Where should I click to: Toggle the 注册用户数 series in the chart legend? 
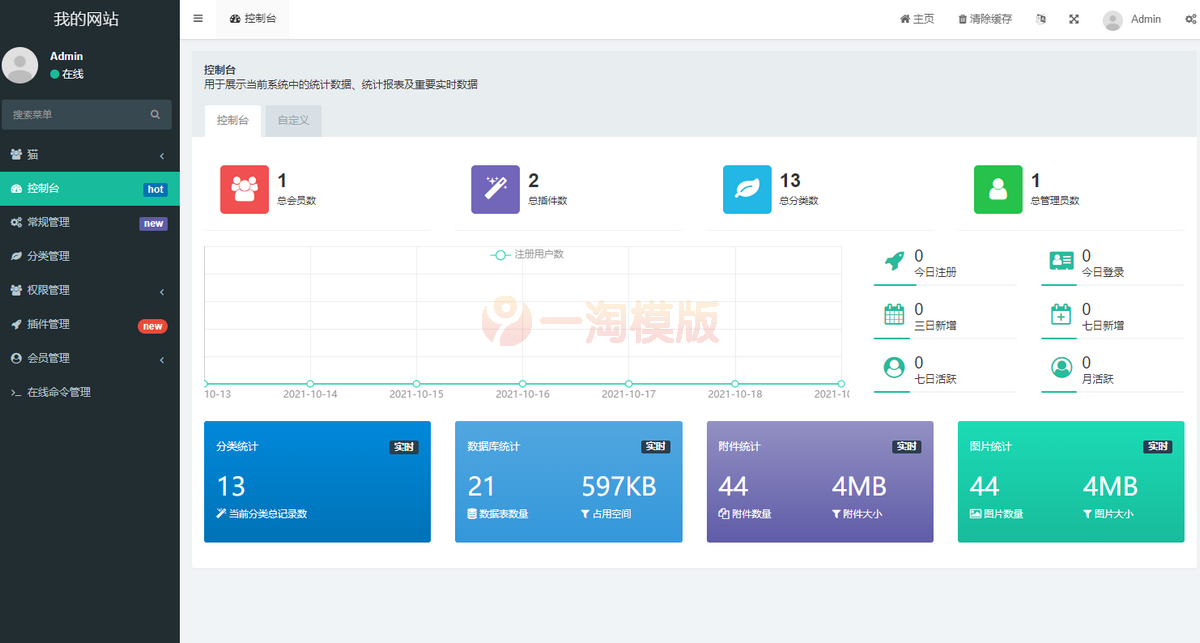tap(527, 254)
